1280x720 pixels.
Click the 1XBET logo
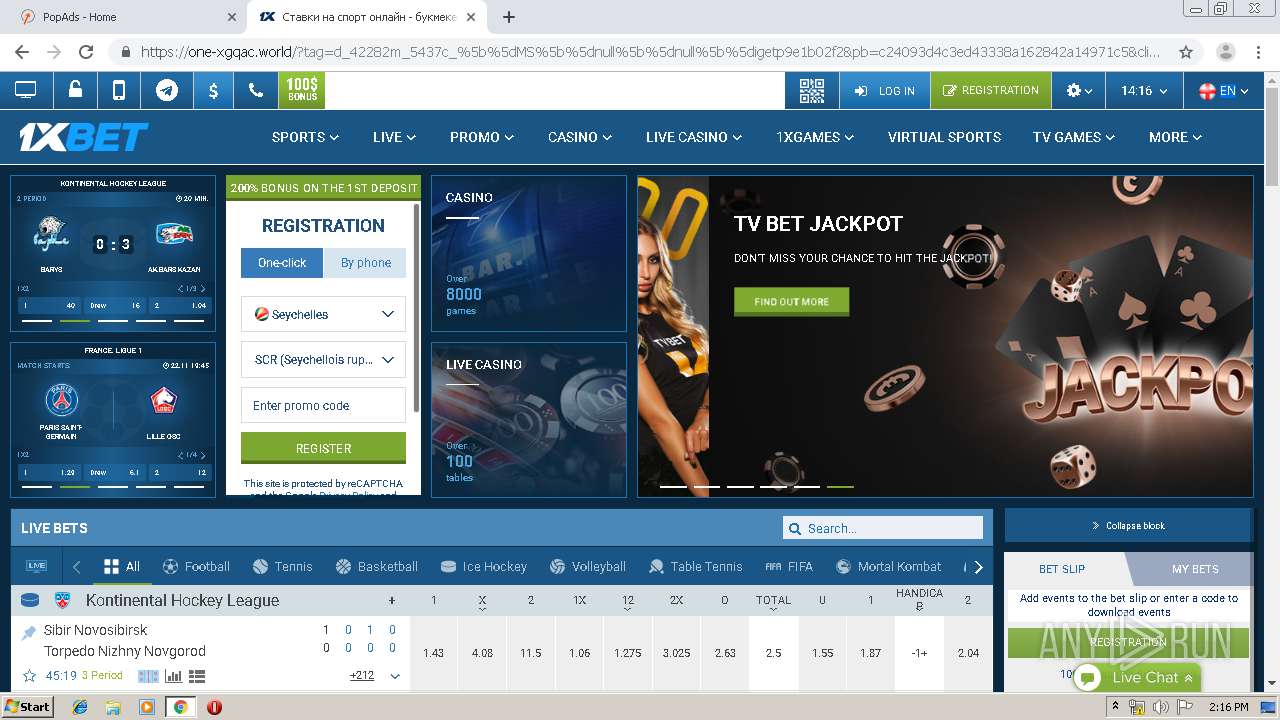84,137
